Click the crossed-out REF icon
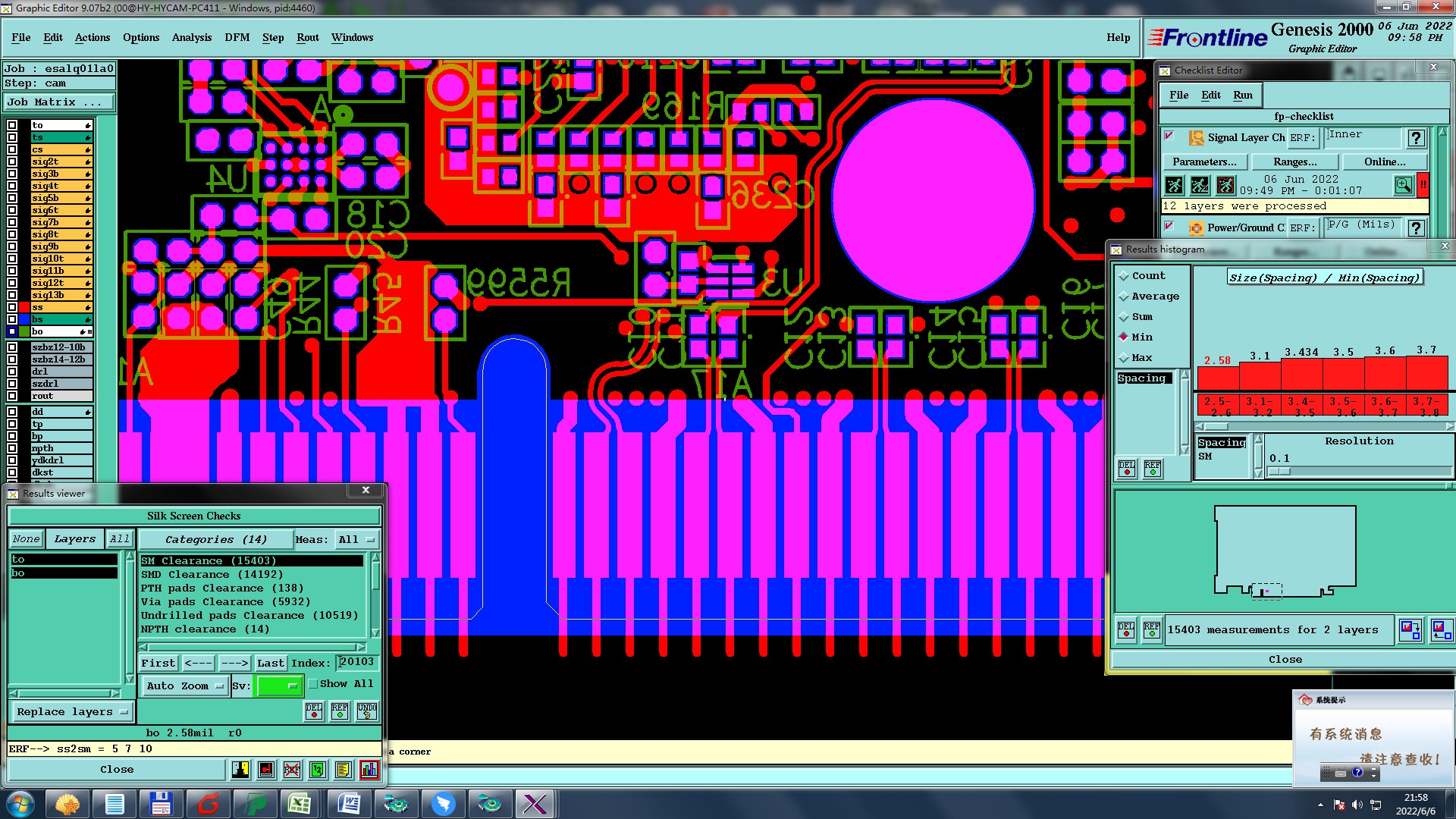This screenshot has height=819, width=1456. click(292, 770)
